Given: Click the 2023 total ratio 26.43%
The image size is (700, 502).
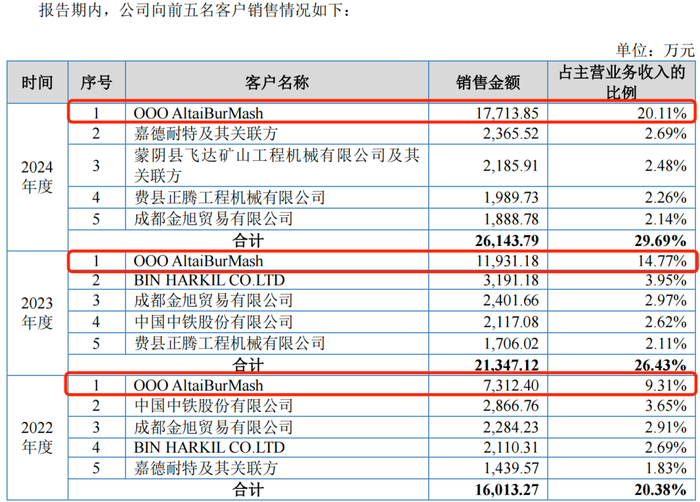Looking at the screenshot, I should [x=661, y=365].
